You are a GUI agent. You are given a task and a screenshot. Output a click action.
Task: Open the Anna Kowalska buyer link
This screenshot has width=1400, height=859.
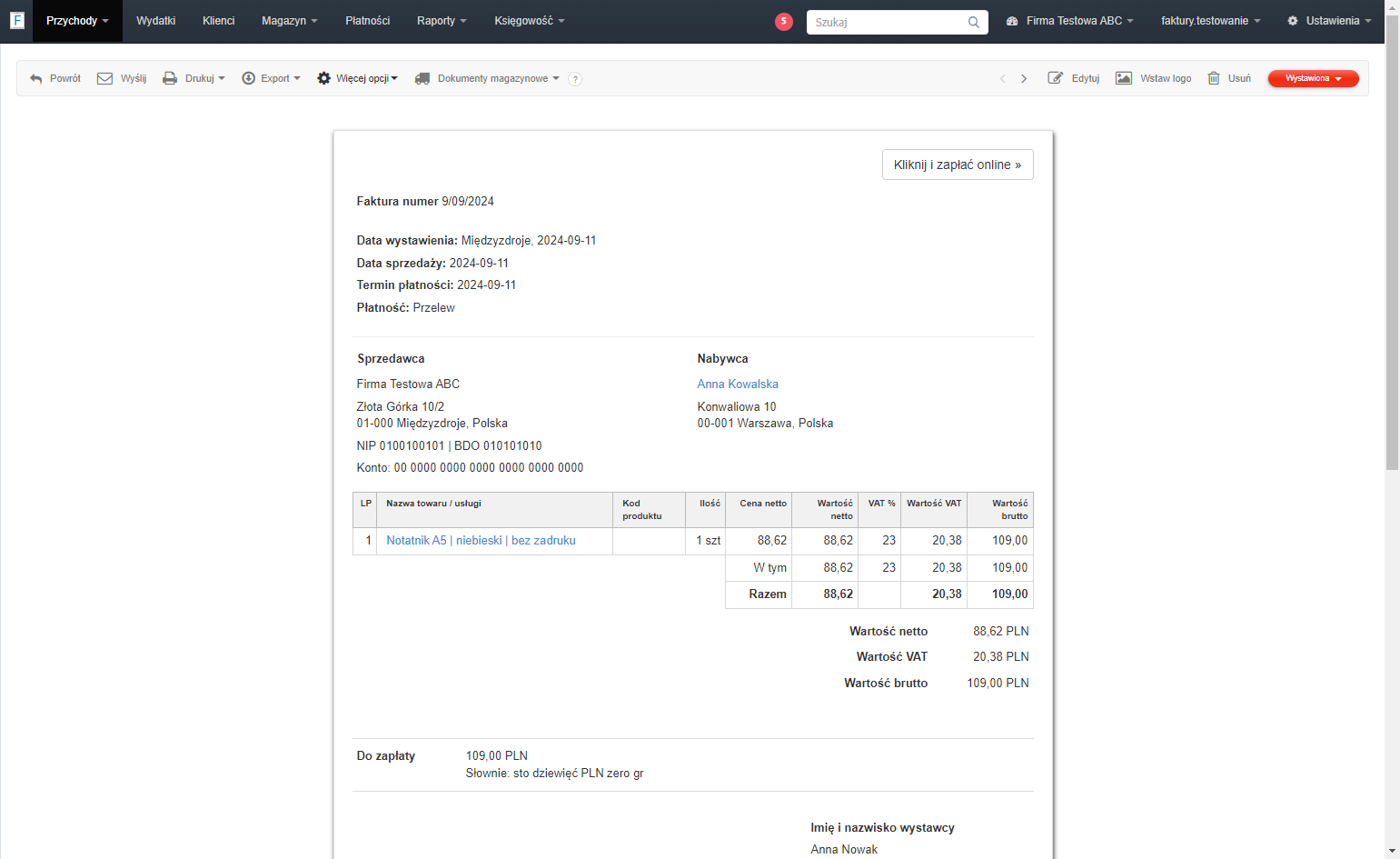click(738, 385)
